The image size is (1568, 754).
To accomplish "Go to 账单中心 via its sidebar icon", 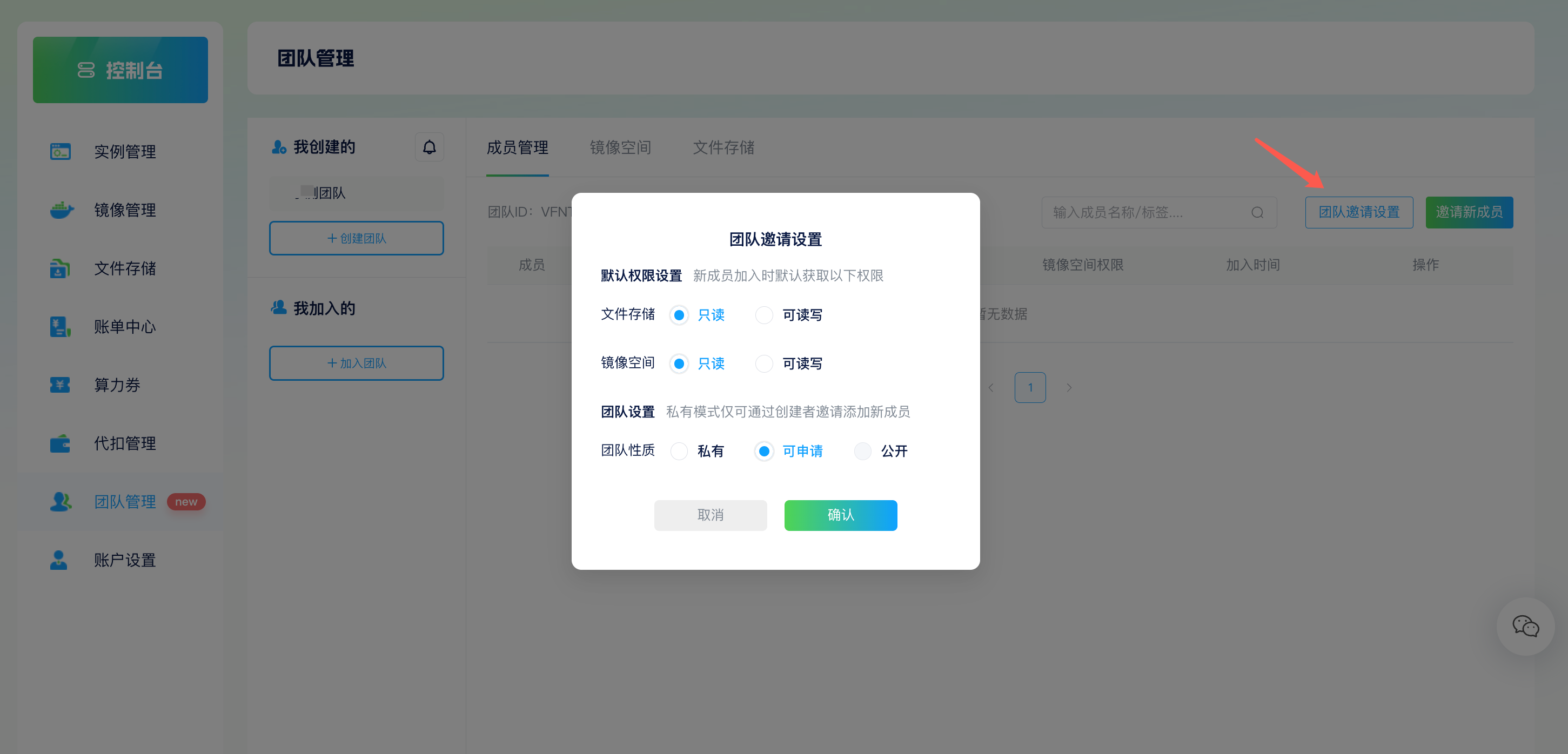I will [x=124, y=326].
